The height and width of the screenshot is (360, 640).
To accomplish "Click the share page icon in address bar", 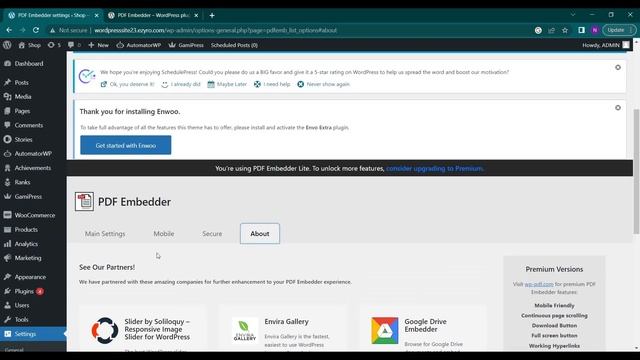I will (x=551, y=30).
